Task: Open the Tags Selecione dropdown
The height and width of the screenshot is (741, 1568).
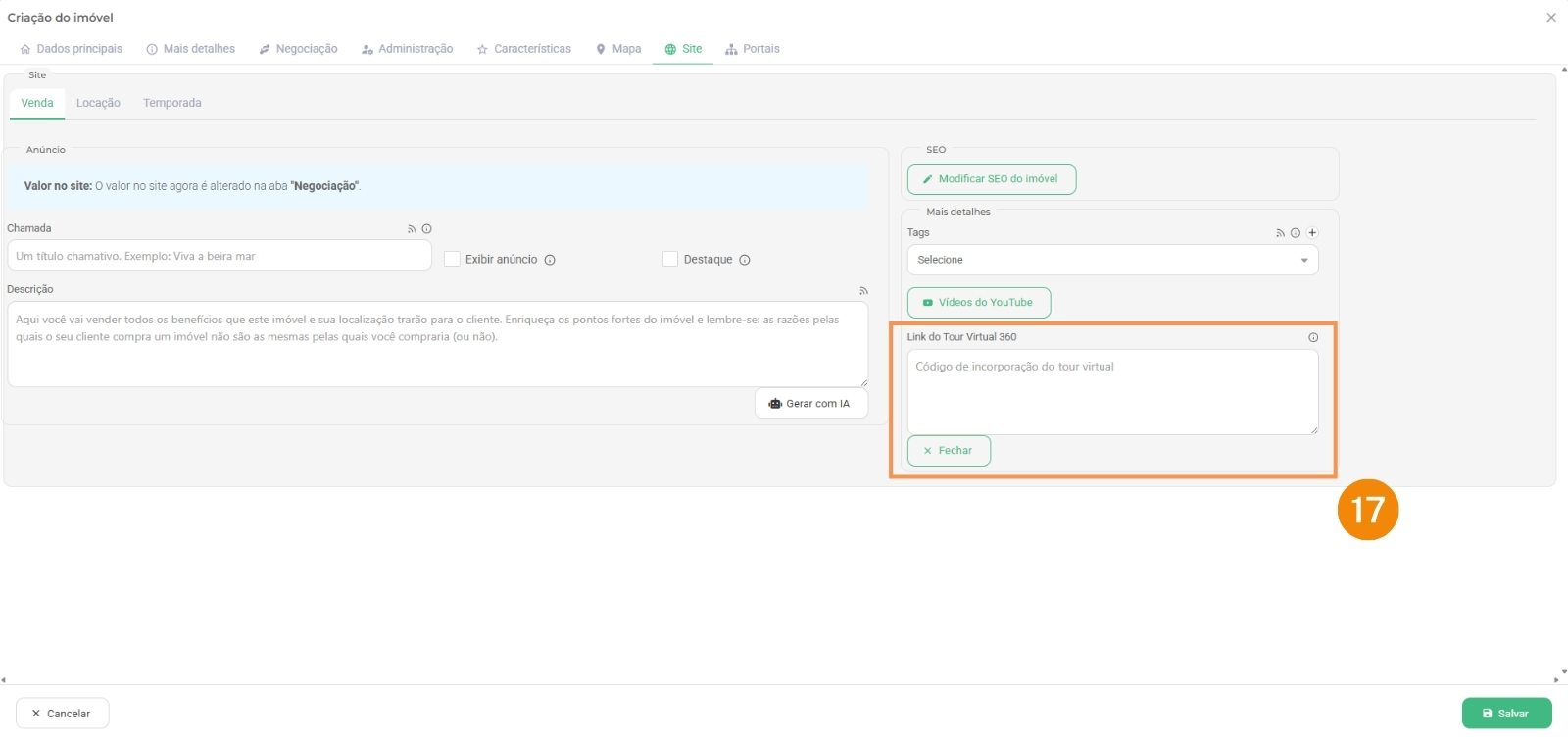Action: click(x=1112, y=260)
